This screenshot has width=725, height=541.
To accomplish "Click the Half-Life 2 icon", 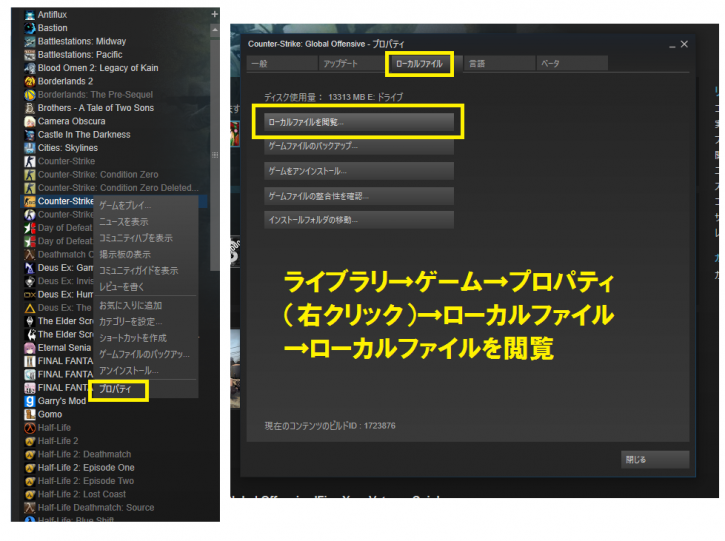I will [x=30, y=441].
